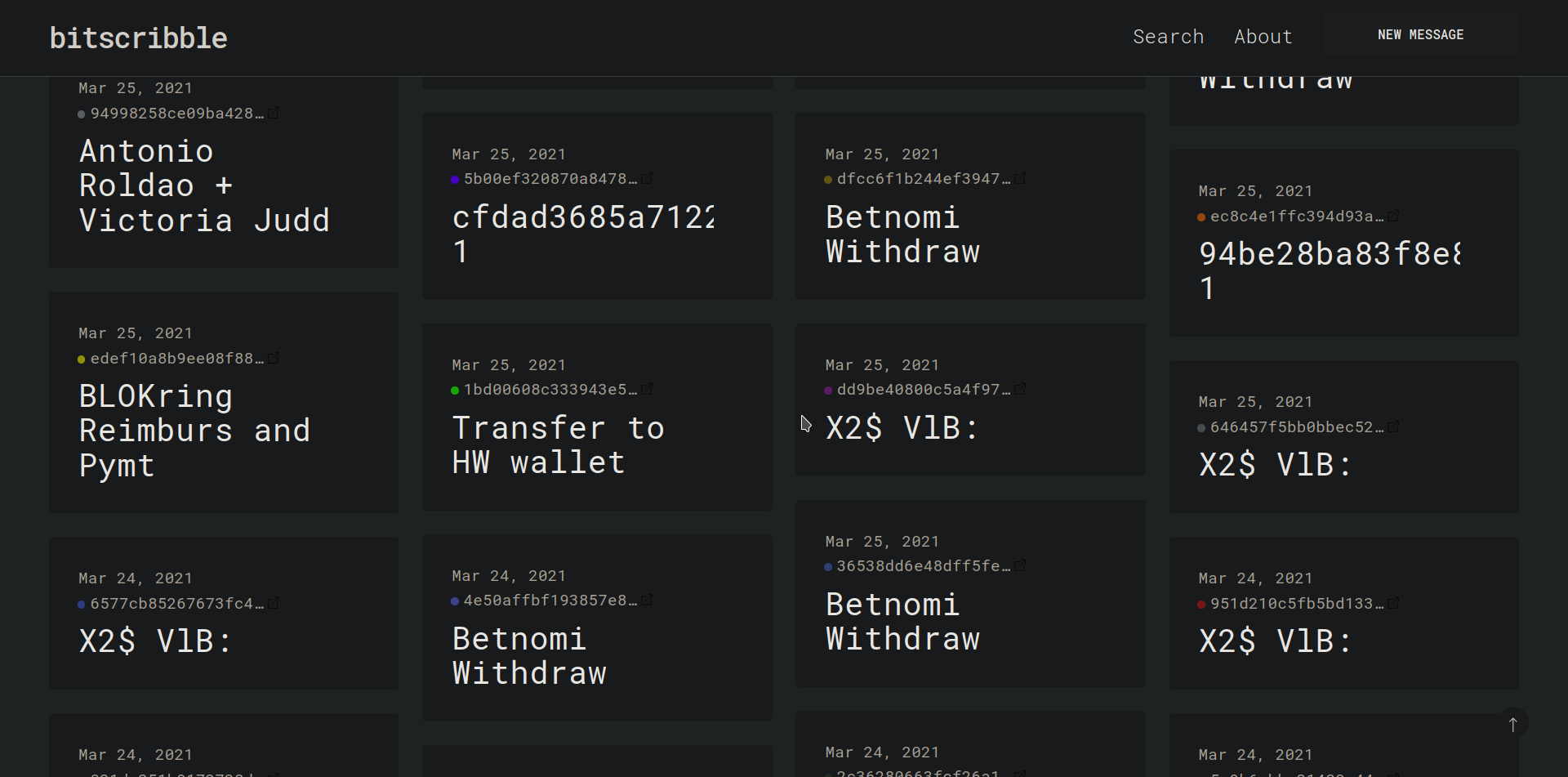The image size is (1568, 777).
Task: Open external link icon beside 951d210c5fb5bd133 hash
Action: click(1393, 603)
